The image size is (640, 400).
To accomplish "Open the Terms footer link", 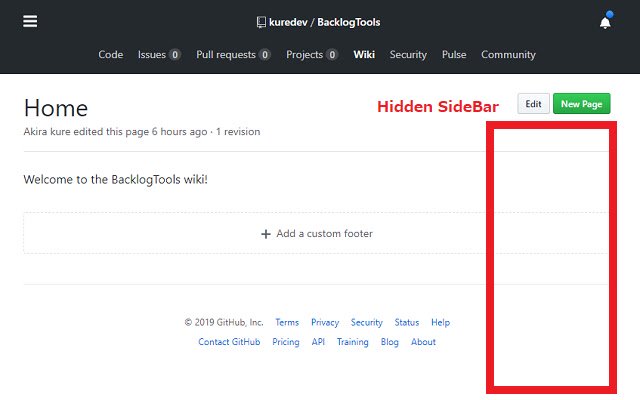I will tap(287, 322).
